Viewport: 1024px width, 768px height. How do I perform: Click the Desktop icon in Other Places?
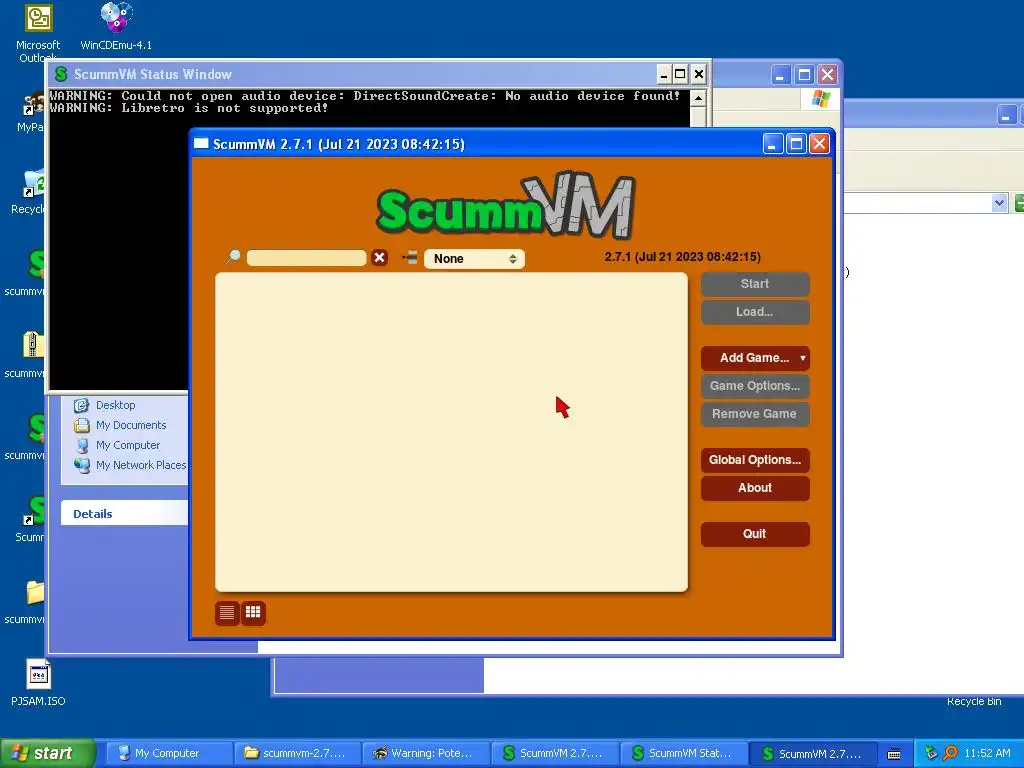point(82,406)
